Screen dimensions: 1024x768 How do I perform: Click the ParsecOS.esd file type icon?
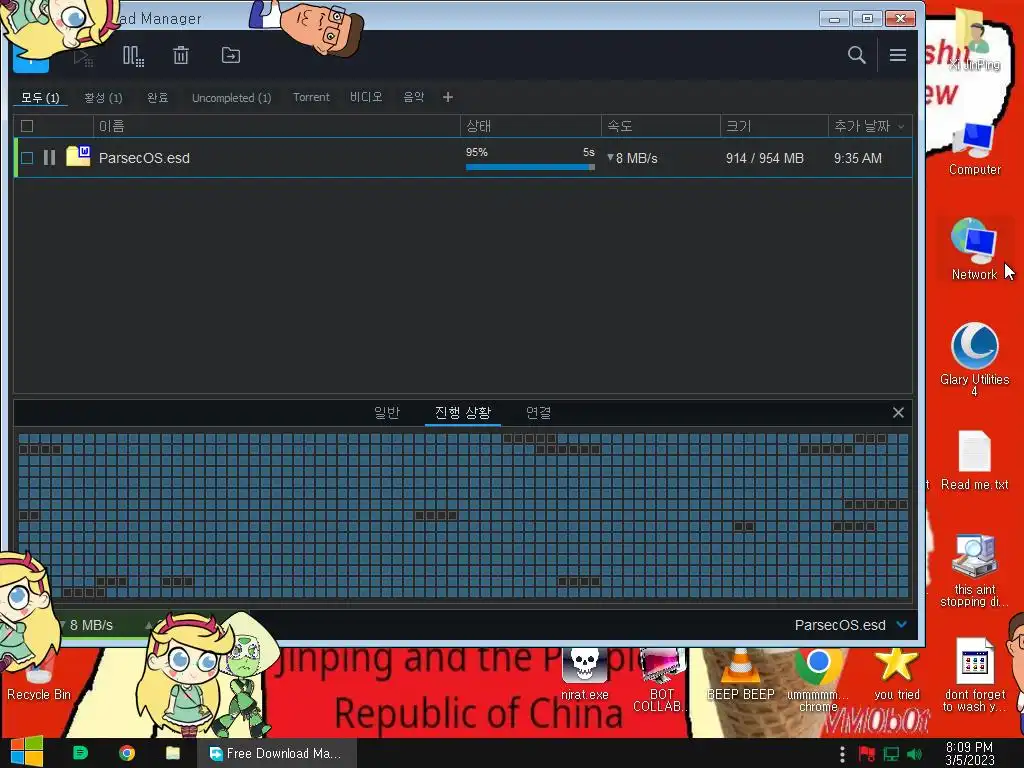pos(78,157)
